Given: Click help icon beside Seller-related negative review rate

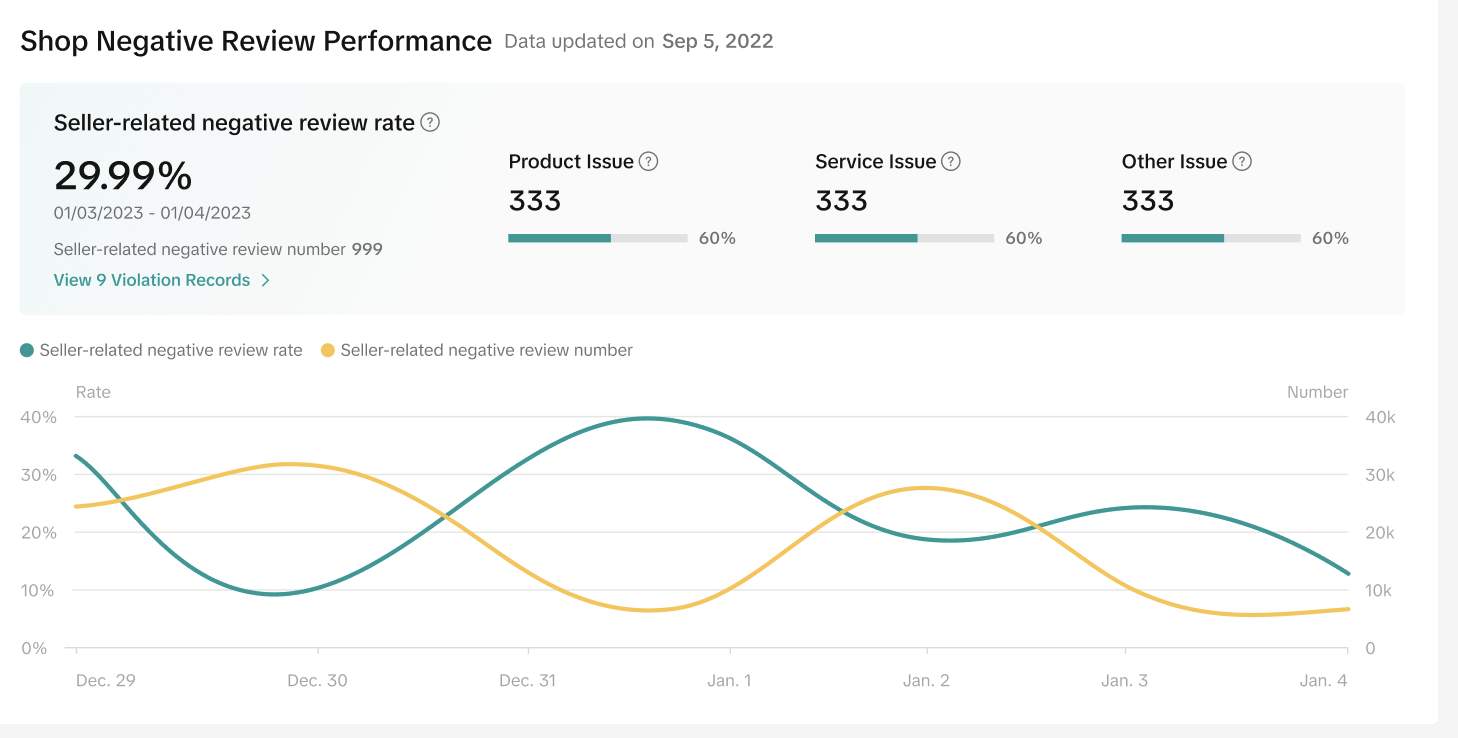Looking at the screenshot, I should [x=430, y=123].
